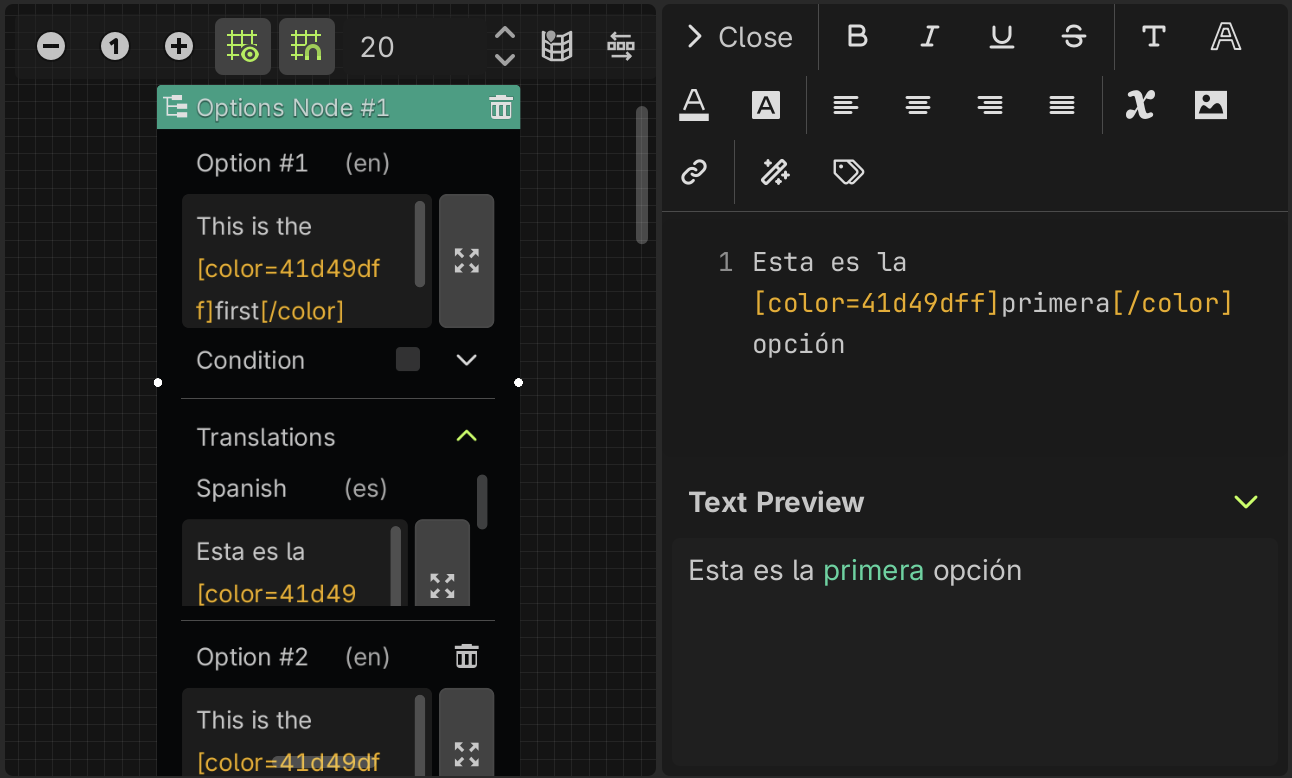This screenshot has height=778, width=1292.
Task: Insert an image
Action: pos(1210,105)
